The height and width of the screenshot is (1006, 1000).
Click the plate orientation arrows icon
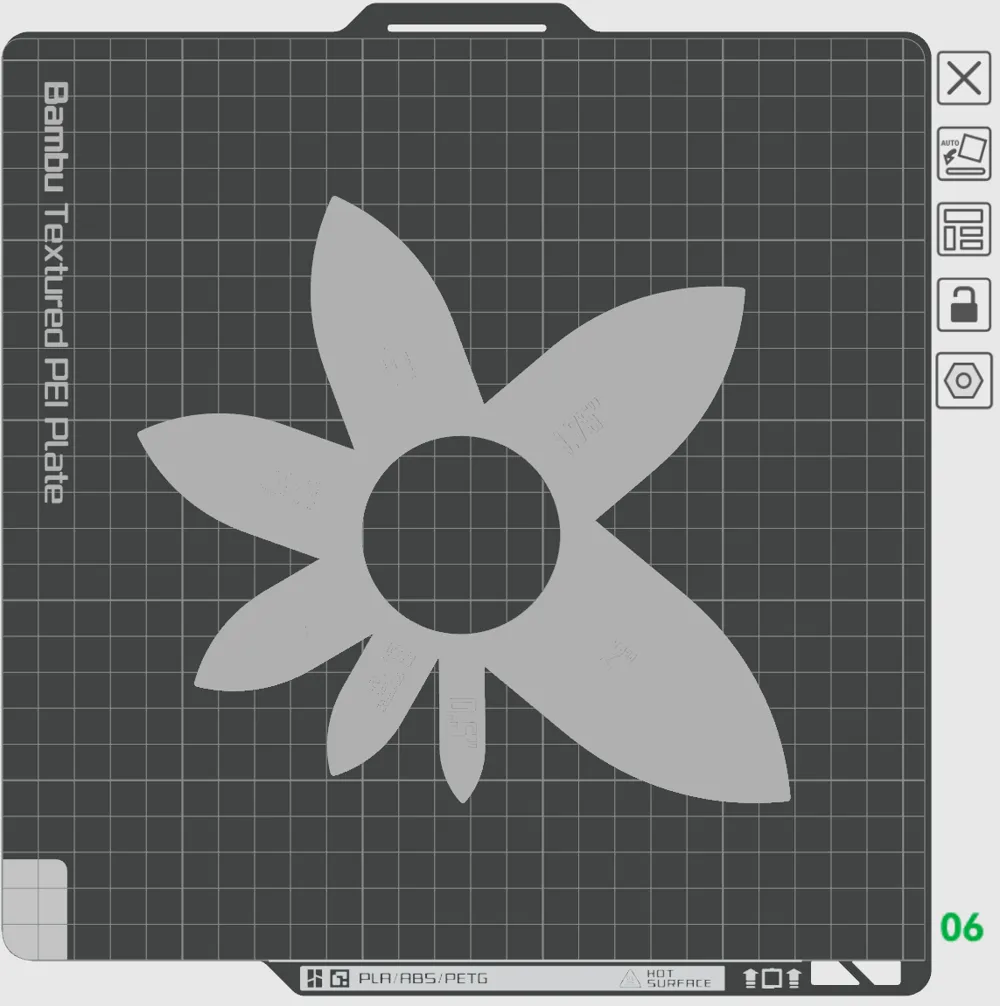[x=772, y=978]
